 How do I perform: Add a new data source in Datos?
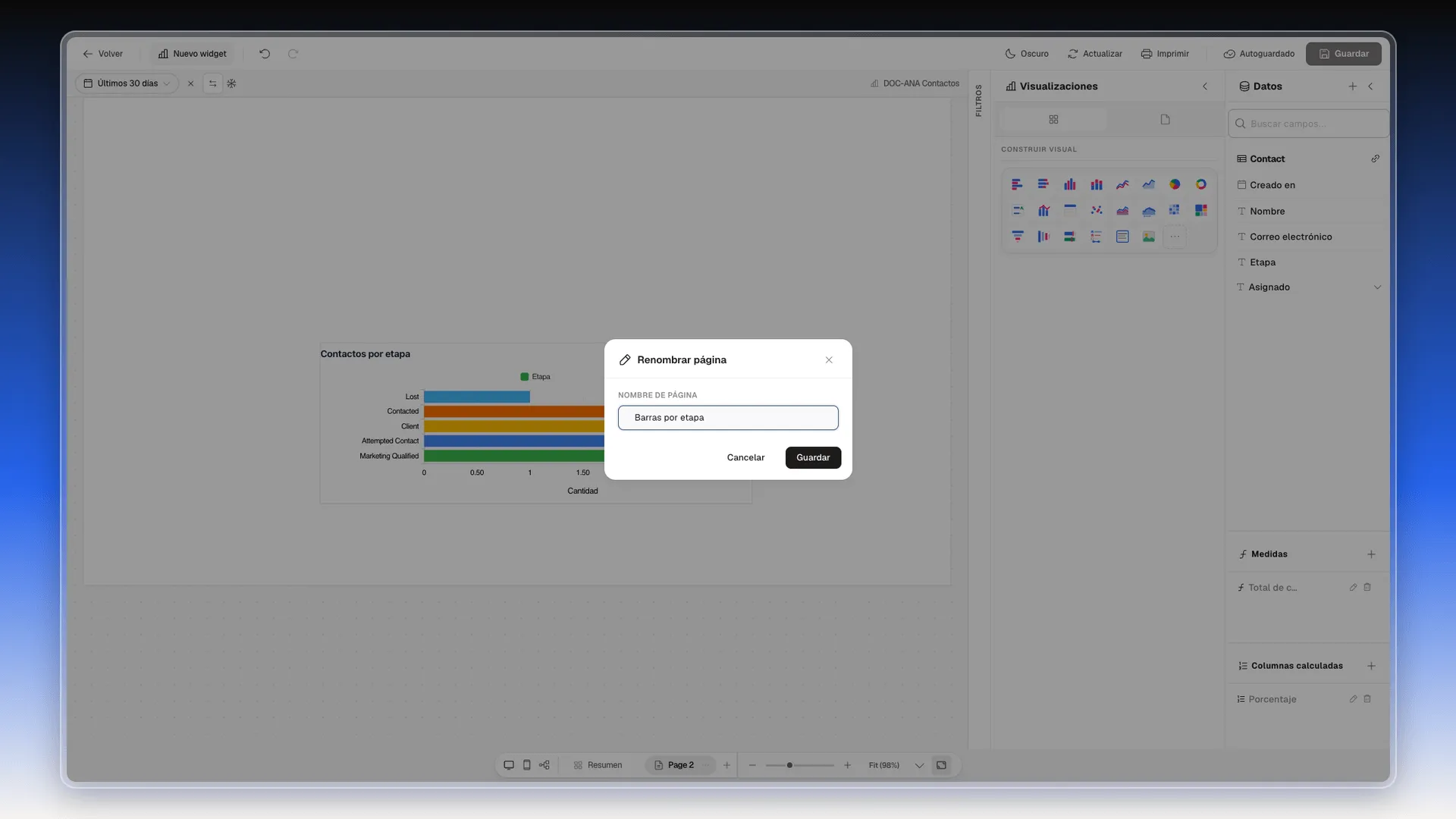point(1353,86)
